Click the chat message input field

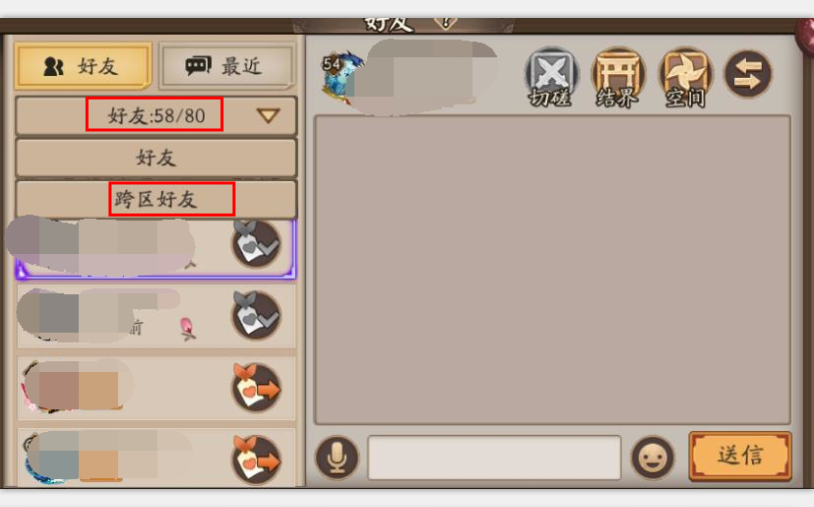[494, 457]
